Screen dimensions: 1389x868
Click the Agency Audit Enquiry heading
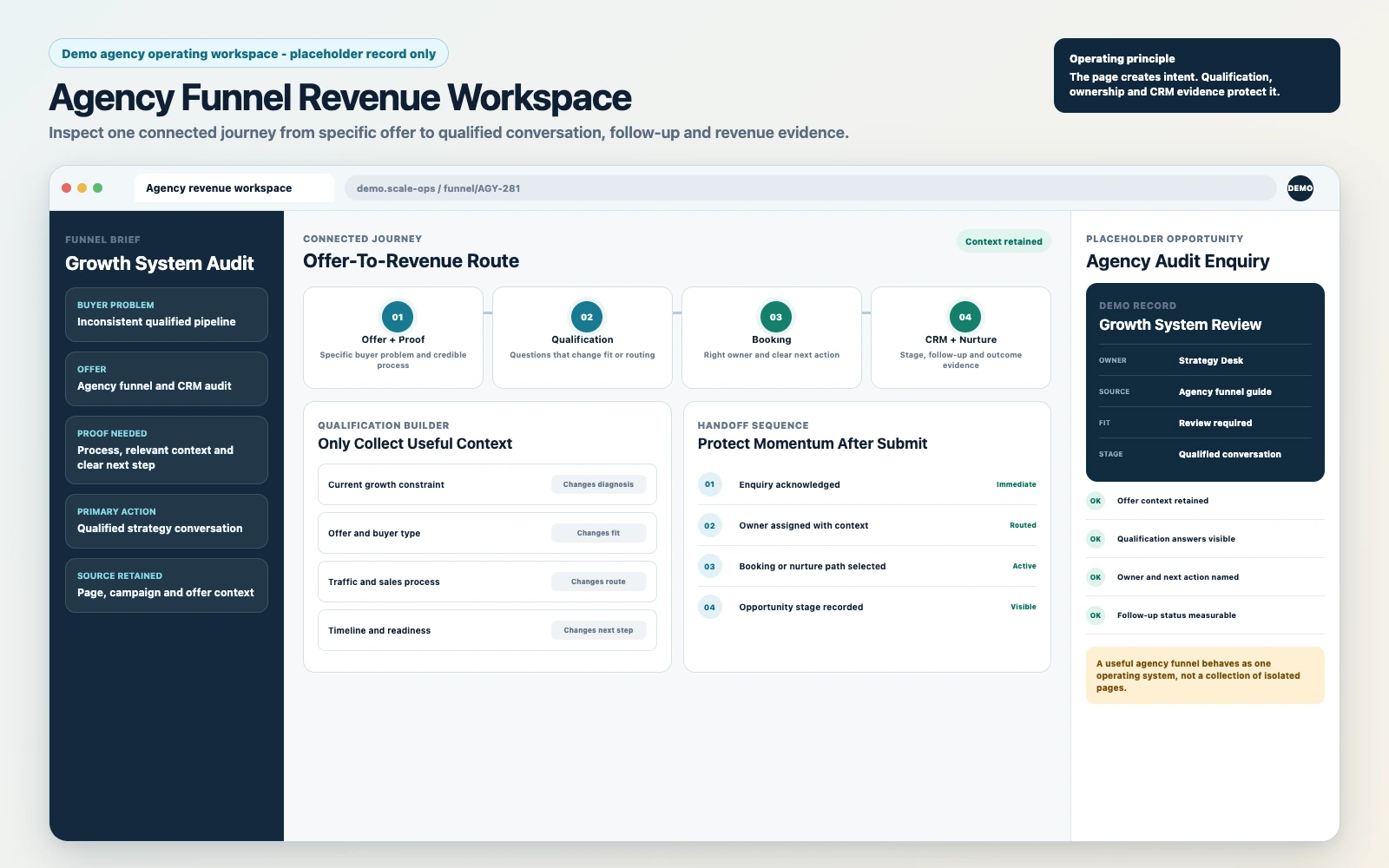1177,261
